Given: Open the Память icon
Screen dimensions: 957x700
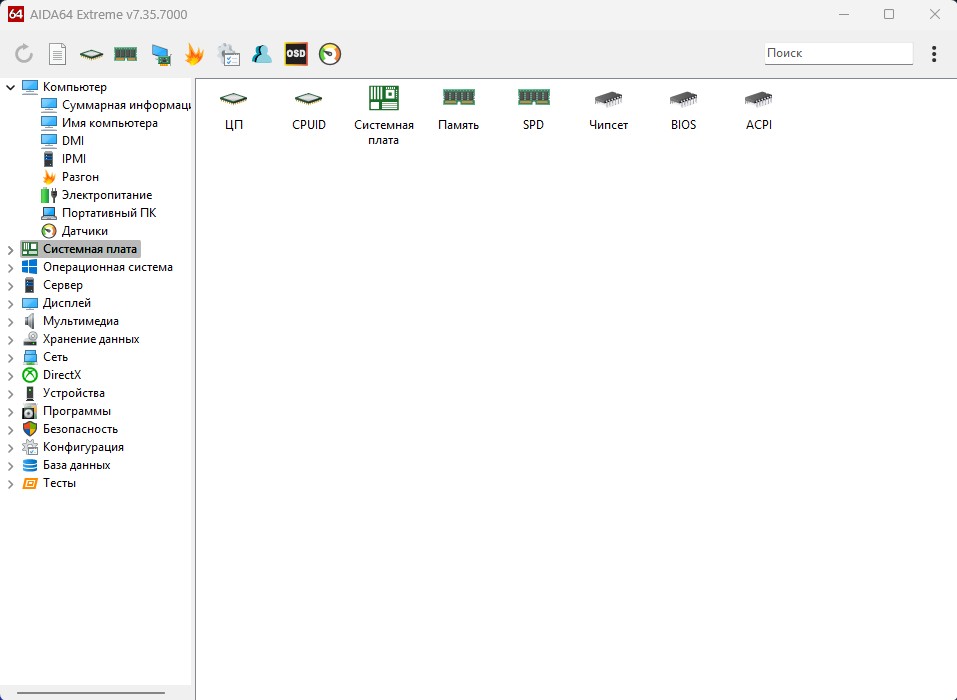Looking at the screenshot, I should click(458, 110).
